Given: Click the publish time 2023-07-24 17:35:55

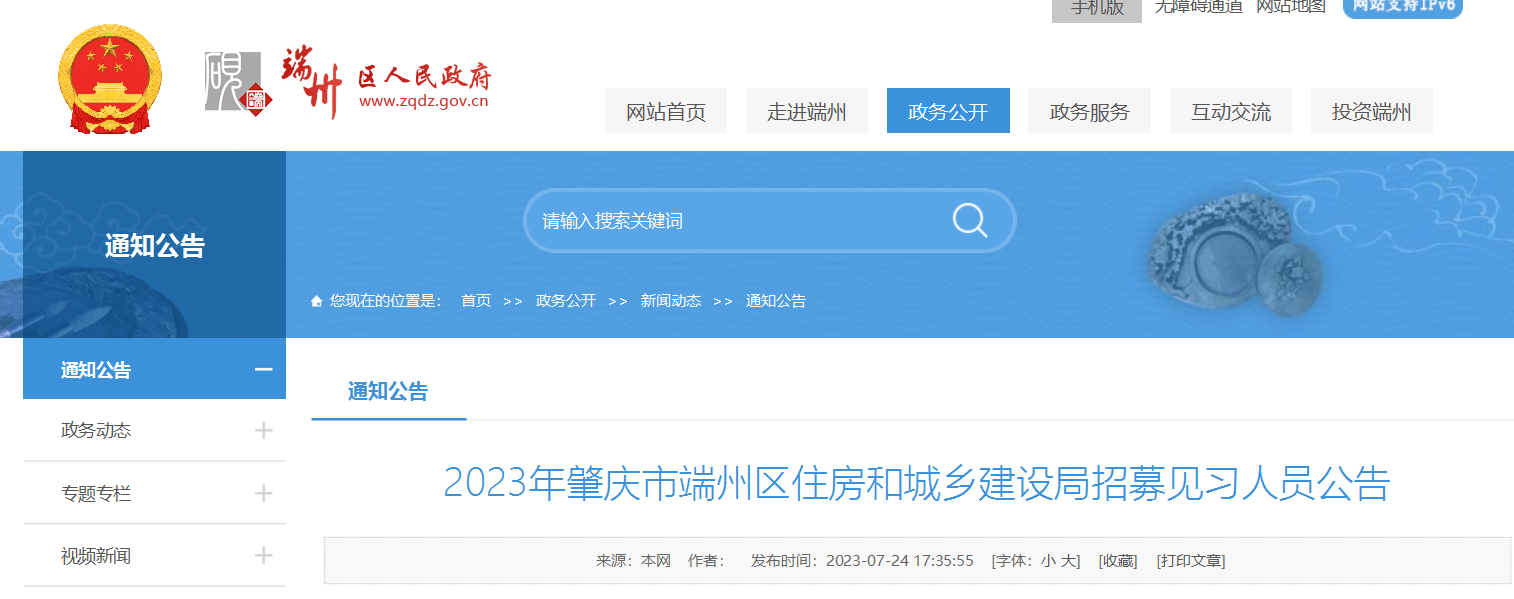Looking at the screenshot, I should click(900, 561).
